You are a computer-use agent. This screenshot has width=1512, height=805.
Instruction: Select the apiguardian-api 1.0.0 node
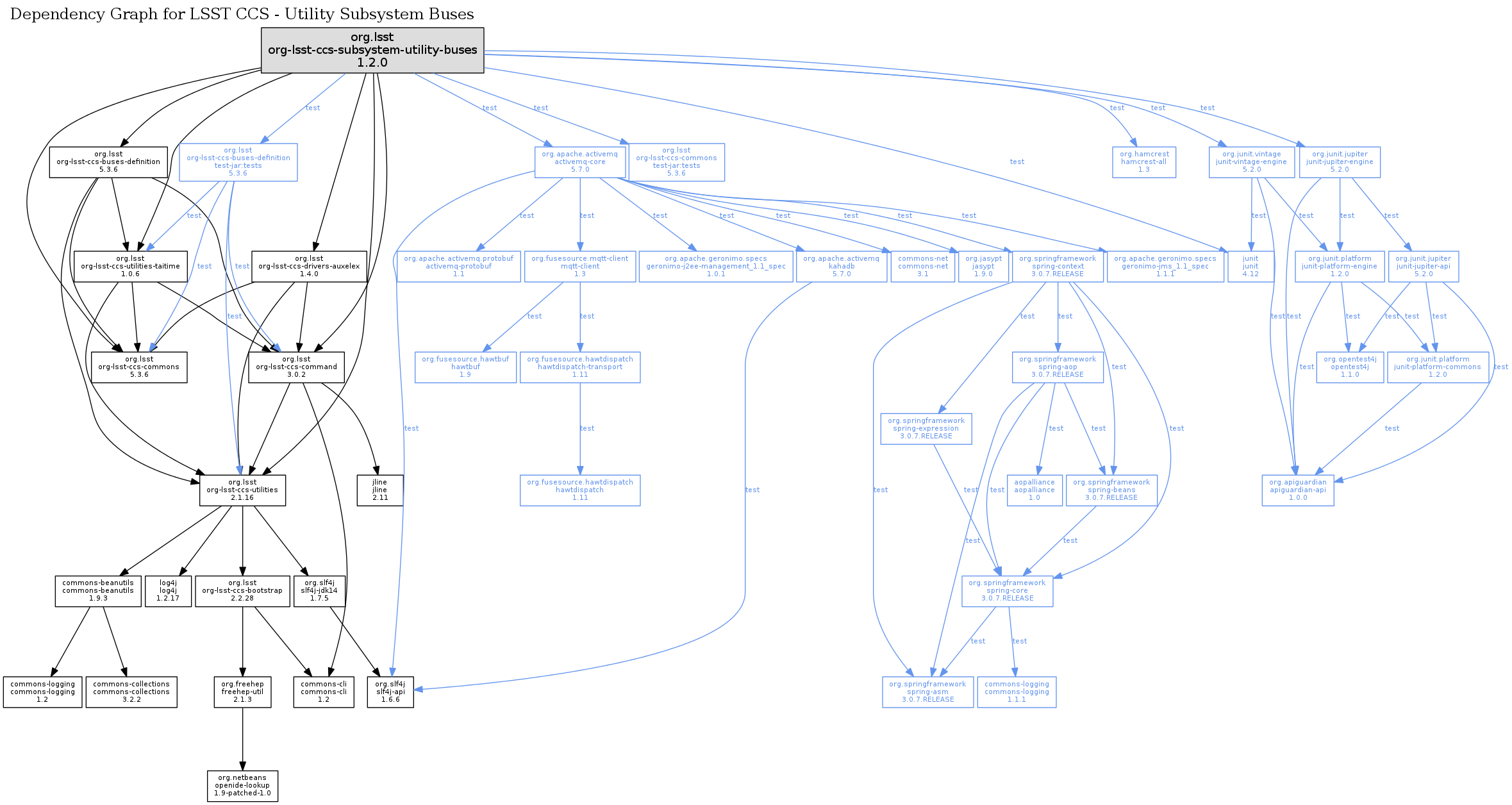(1298, 490)
